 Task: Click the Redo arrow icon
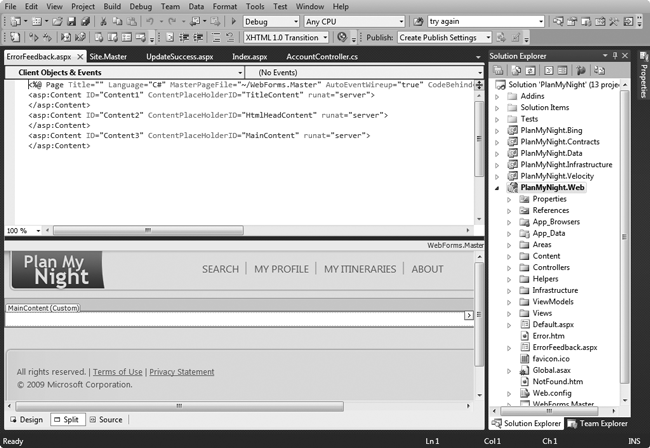(172, 22)
